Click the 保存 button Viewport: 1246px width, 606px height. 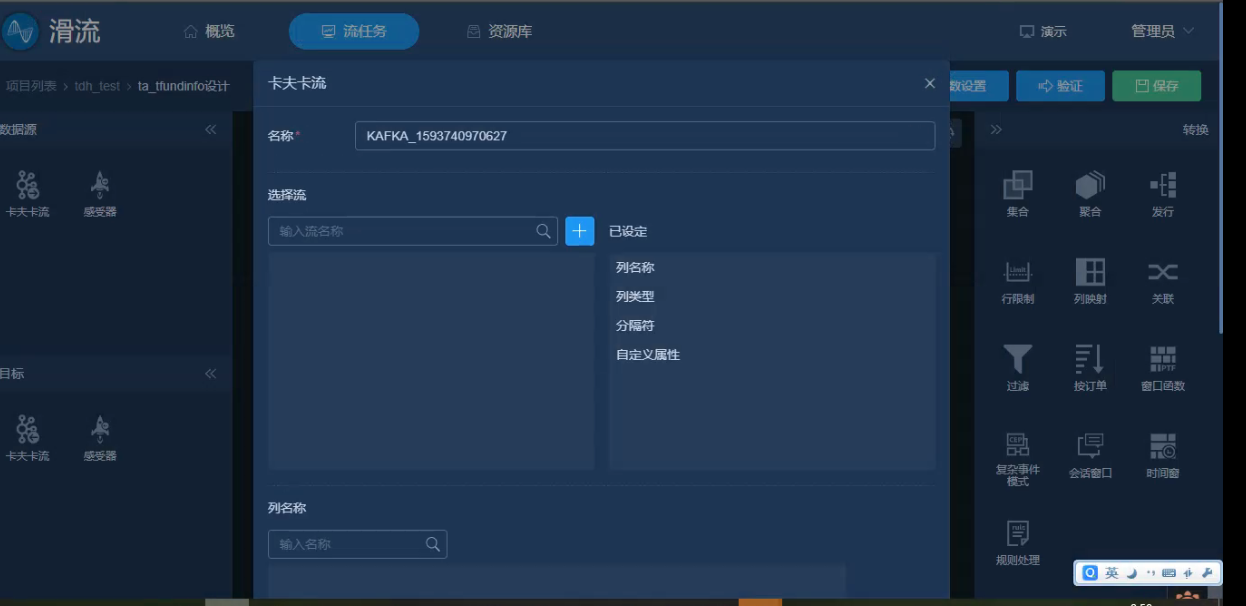[1156, 86]
